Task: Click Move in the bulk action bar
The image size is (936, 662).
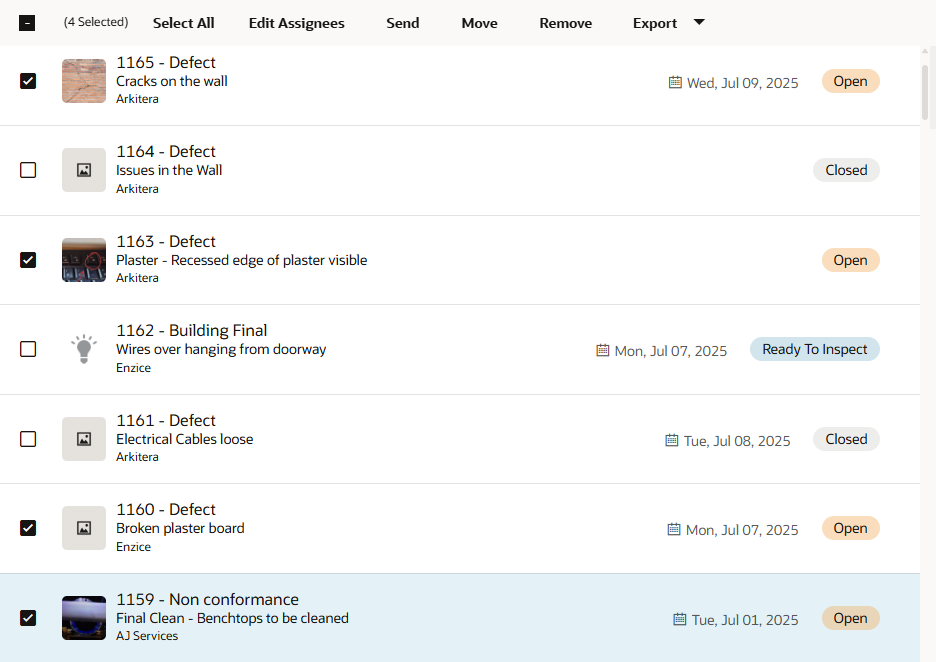Action: tap(479, 23)
